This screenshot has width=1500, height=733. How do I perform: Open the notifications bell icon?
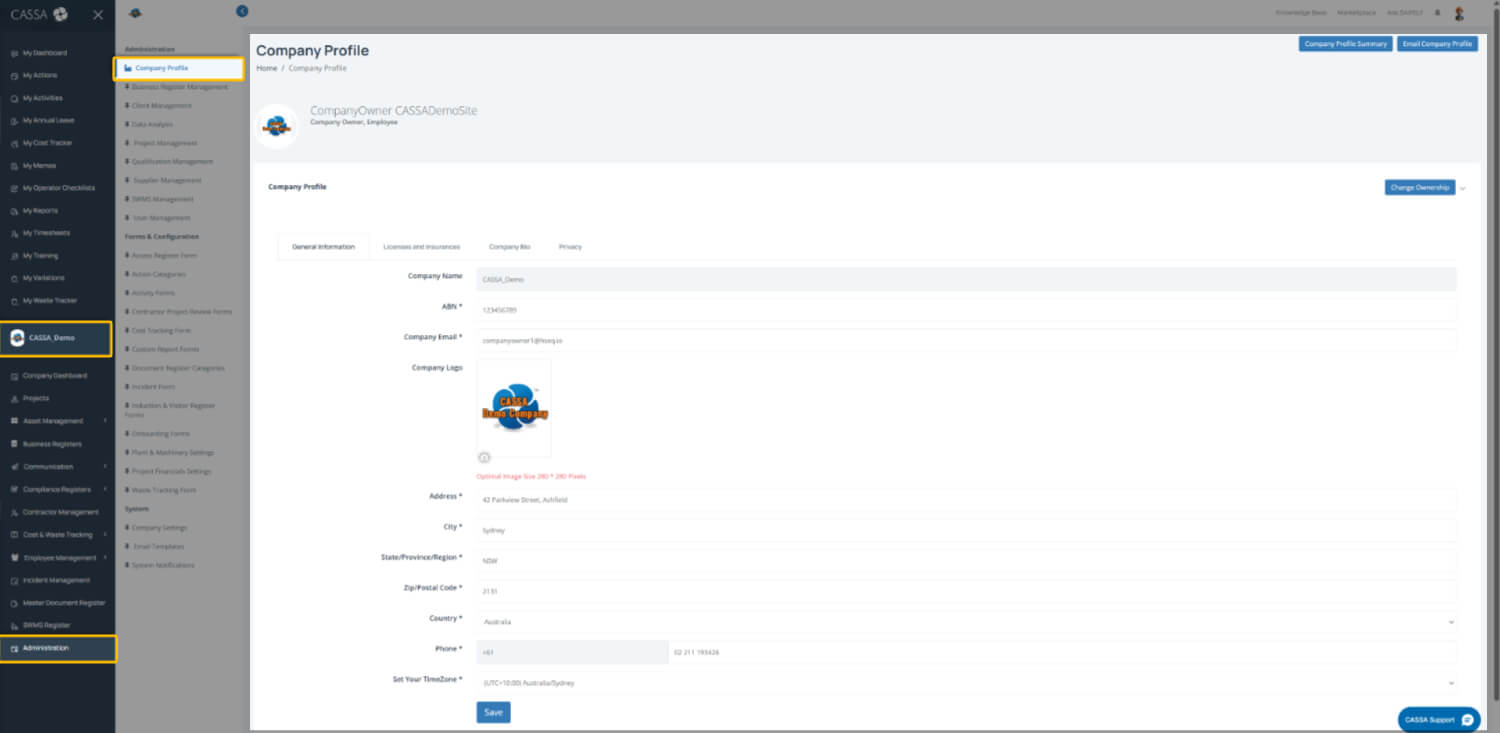1438,13
